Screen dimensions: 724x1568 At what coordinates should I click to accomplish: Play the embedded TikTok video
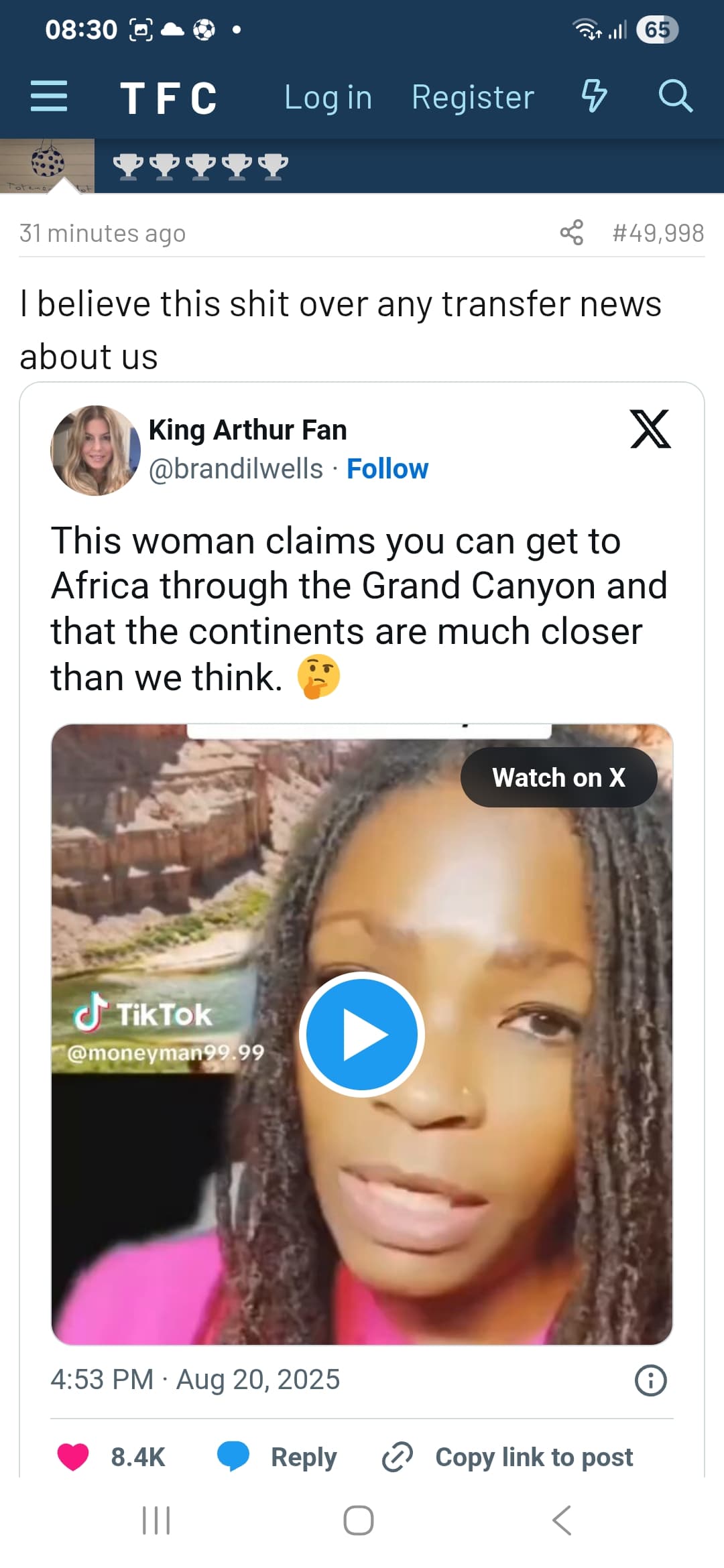pyautogui.click(x=362, y=1035)
